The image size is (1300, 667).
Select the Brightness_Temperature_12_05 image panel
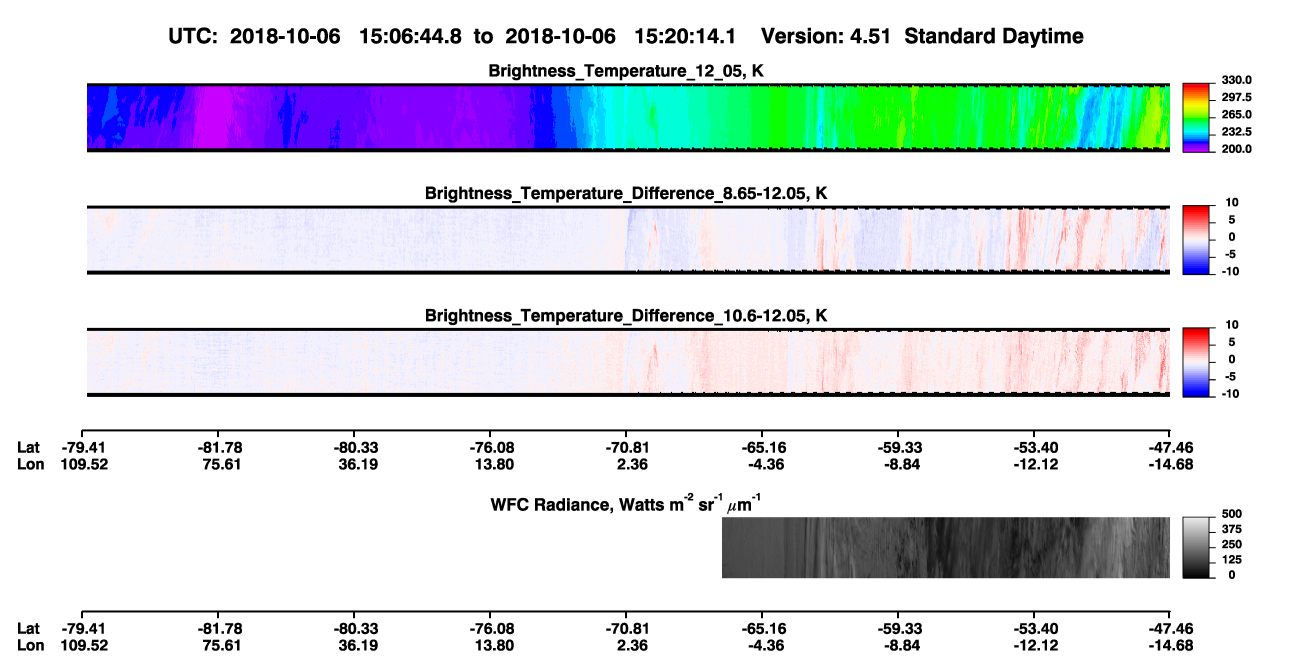coord(628,117)
